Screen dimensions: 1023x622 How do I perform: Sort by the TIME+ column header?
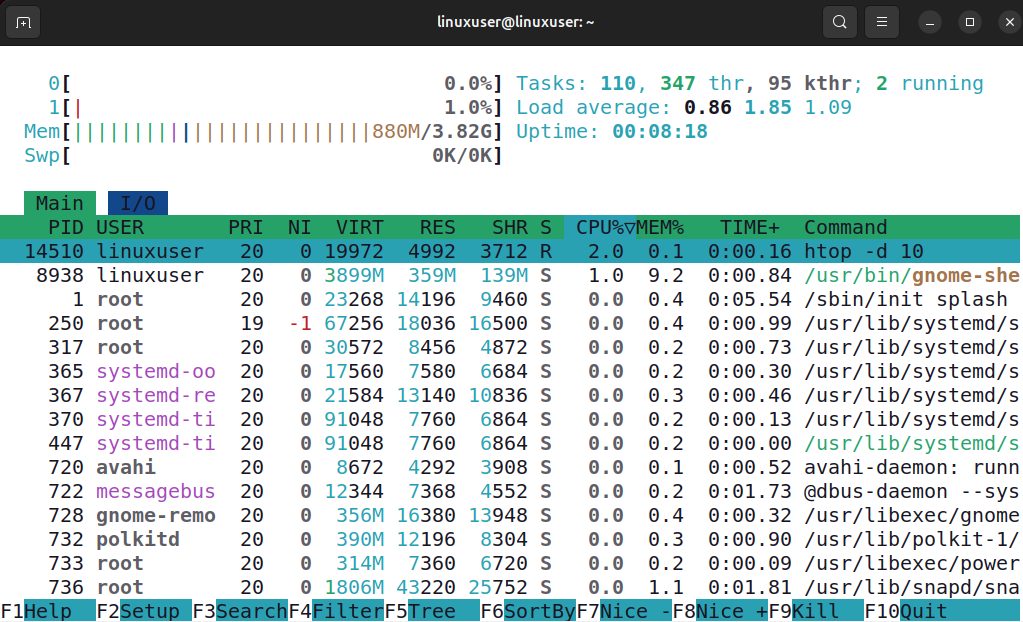coord(750,227)
